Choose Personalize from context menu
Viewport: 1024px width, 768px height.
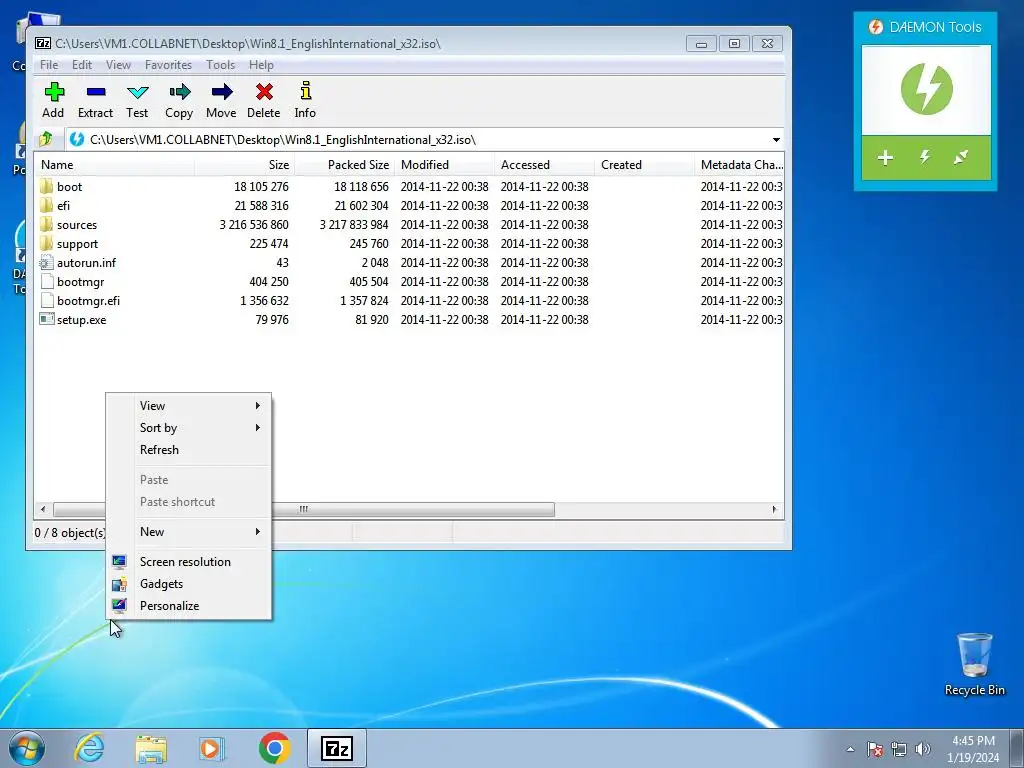[x=189, y=605]
